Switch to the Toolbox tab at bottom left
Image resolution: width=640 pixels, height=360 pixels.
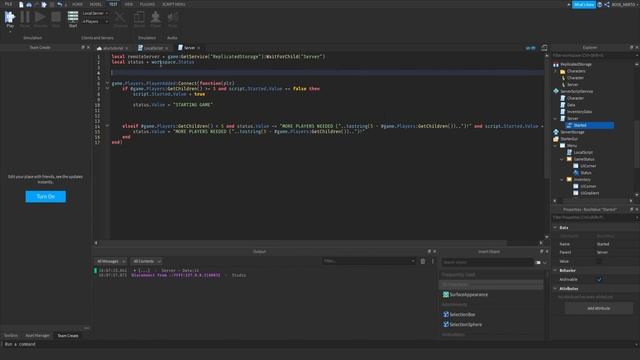[11, 336]
